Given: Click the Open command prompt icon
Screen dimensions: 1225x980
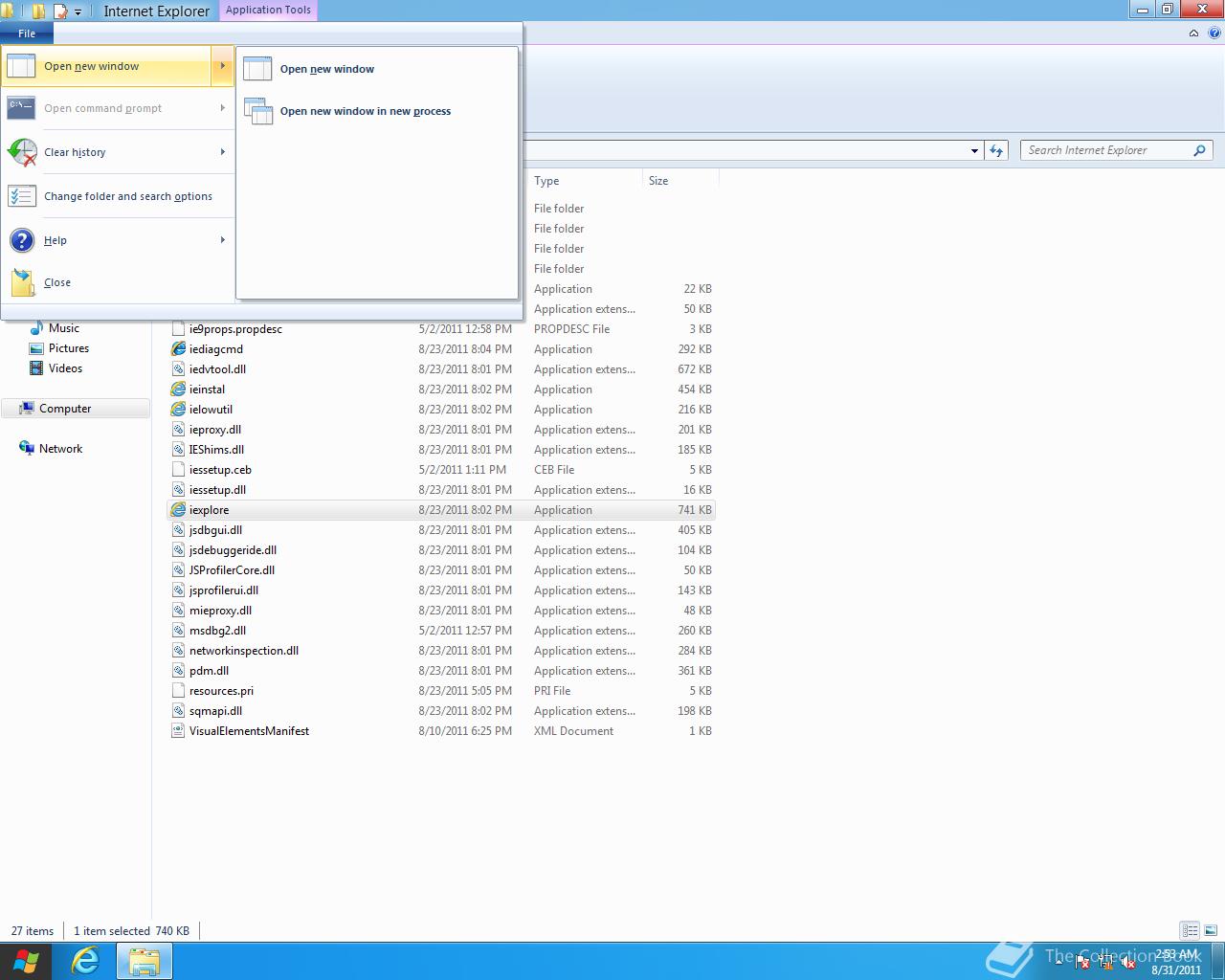Looking at the screenshot, I should [21, 108].
